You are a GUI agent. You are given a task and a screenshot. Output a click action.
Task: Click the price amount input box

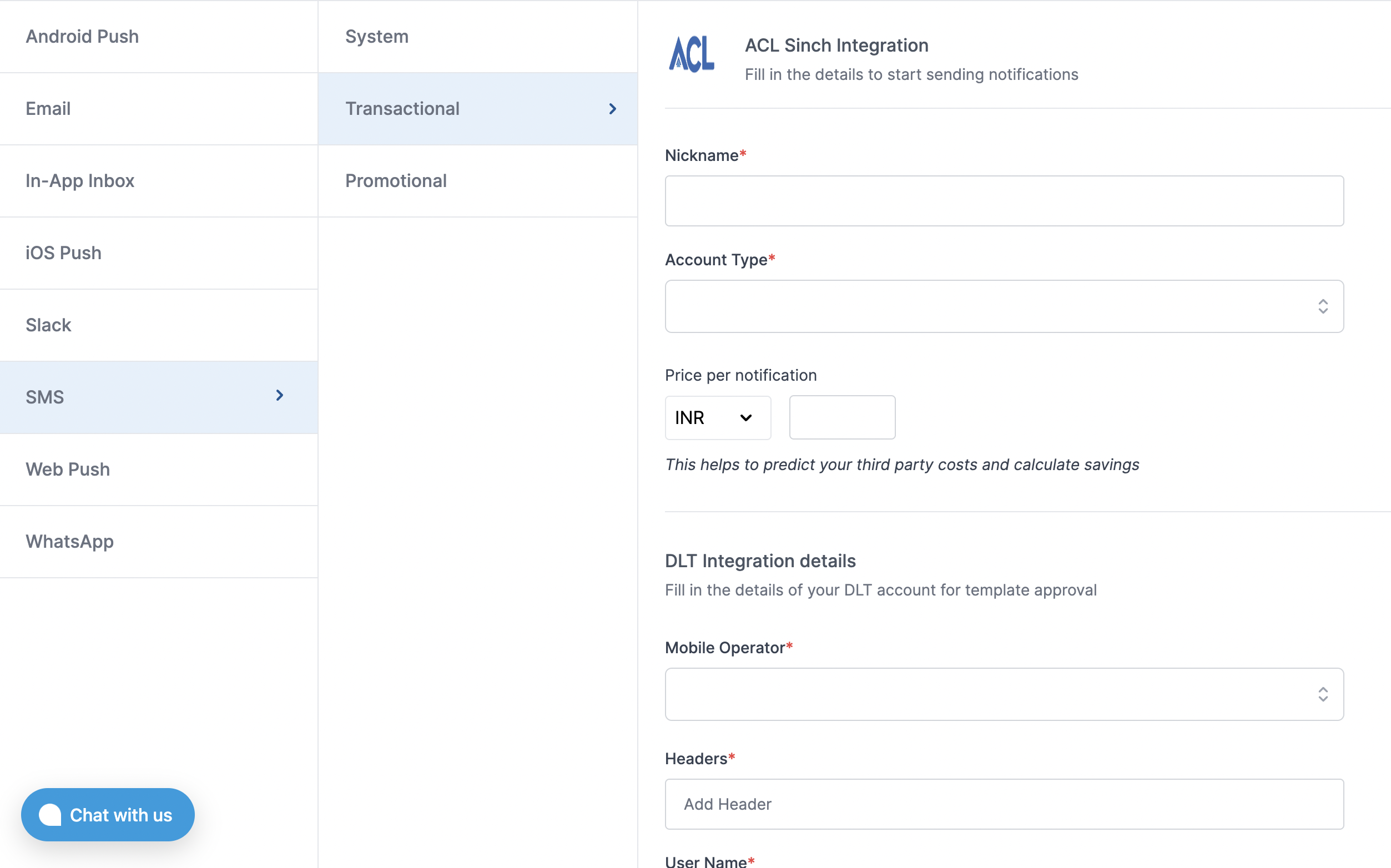841,417
